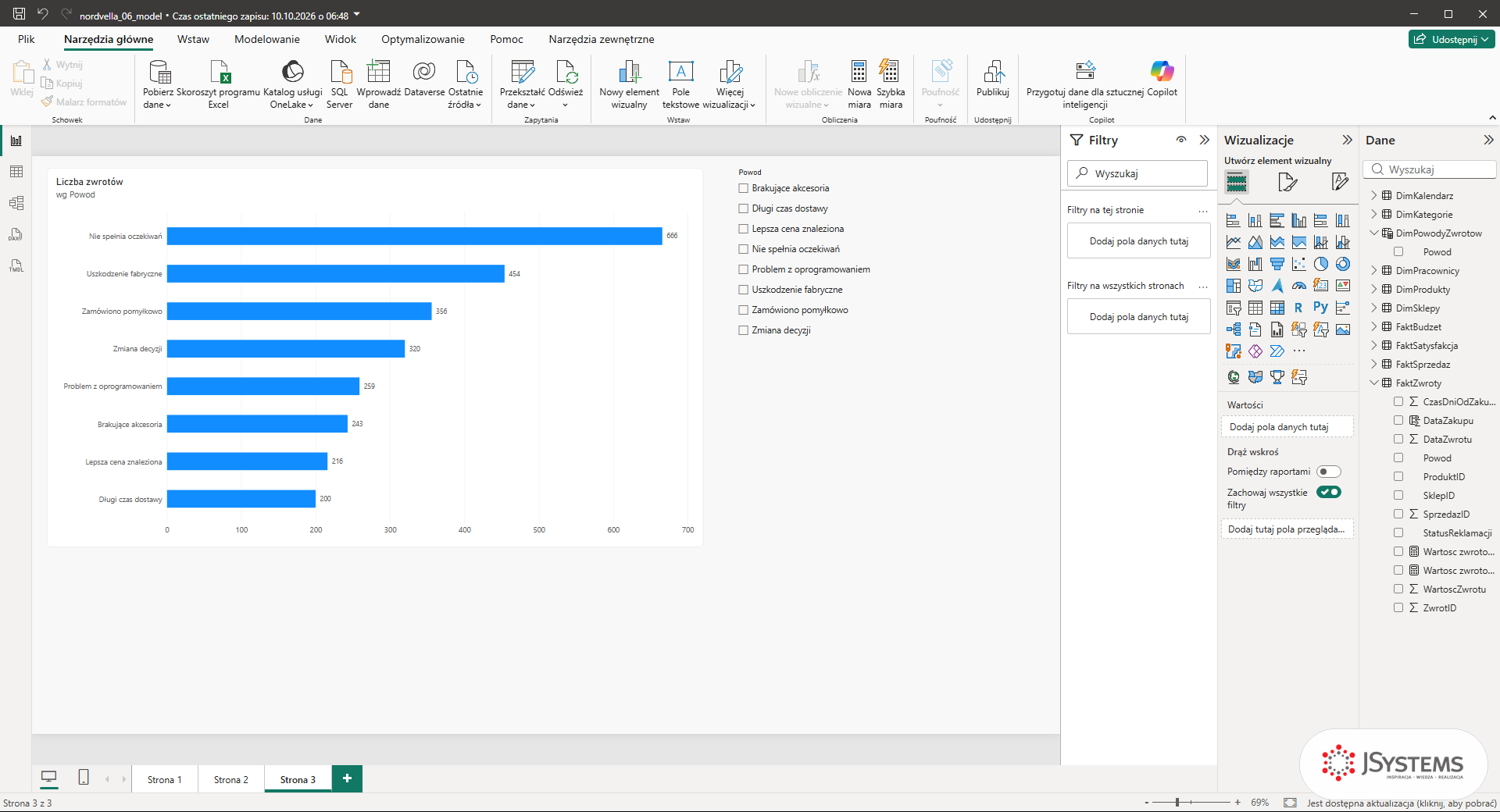
Task: Create a new measure
Action: [x=859, y=85]
